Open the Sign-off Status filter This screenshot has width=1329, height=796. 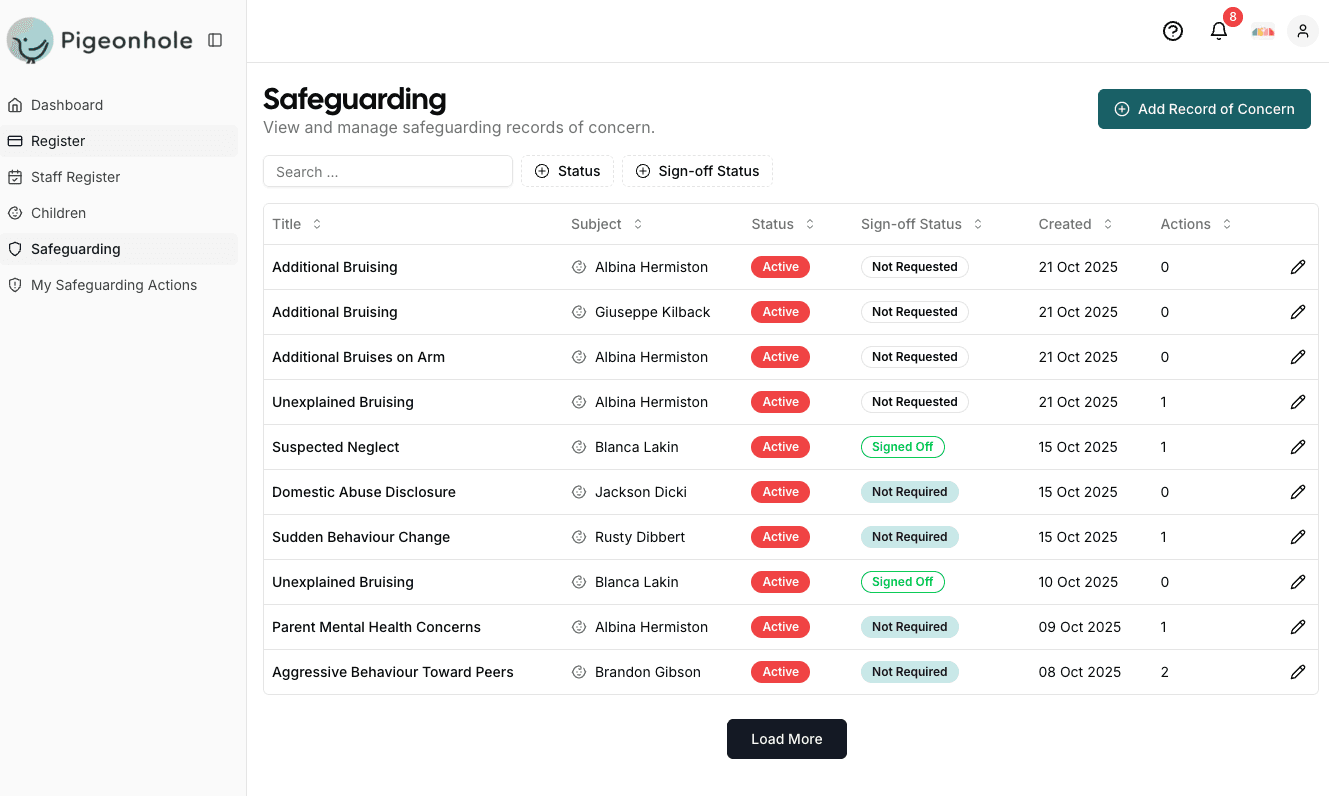(697, 171)
